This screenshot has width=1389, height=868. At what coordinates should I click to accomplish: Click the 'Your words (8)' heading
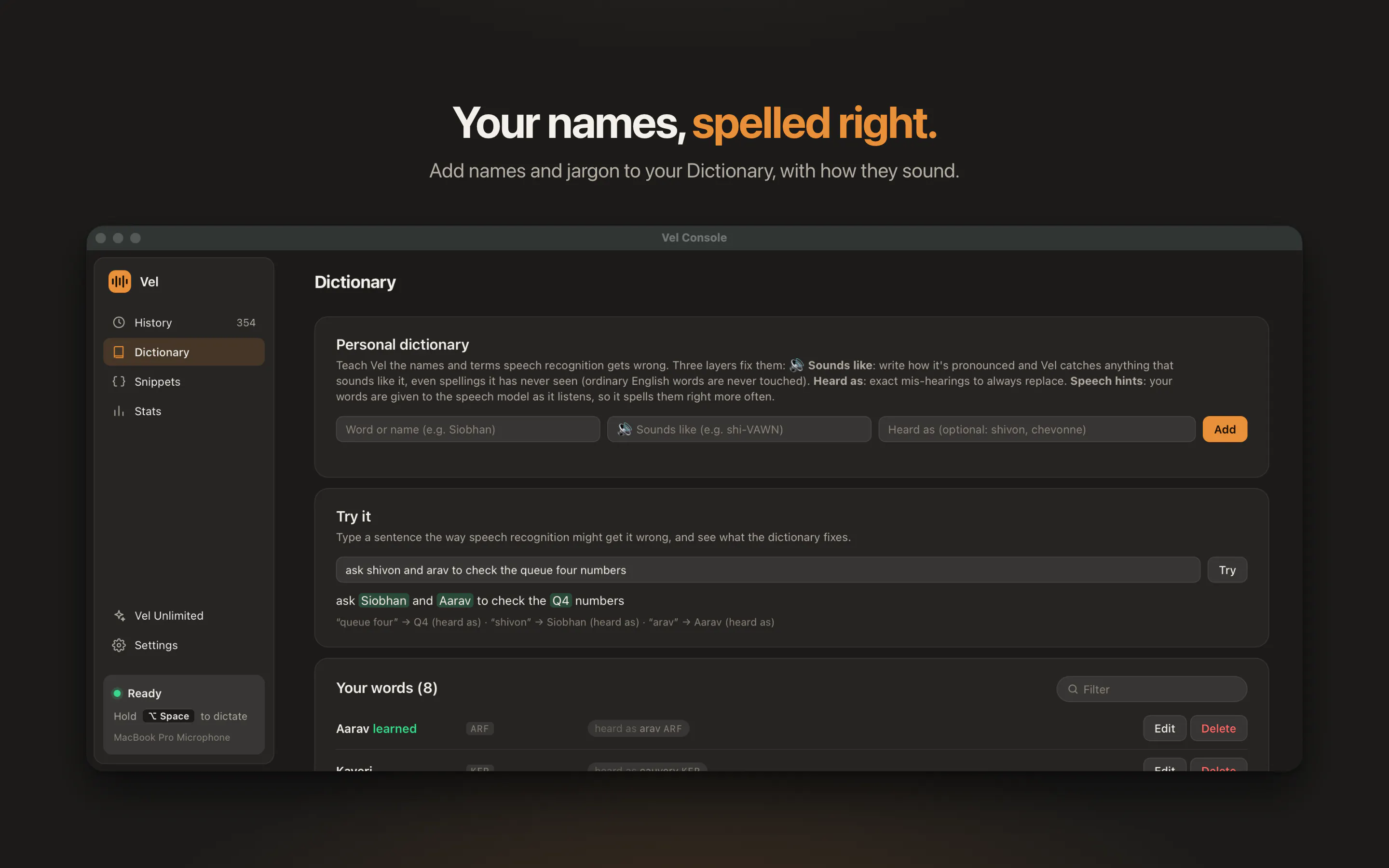pos(386,688)
